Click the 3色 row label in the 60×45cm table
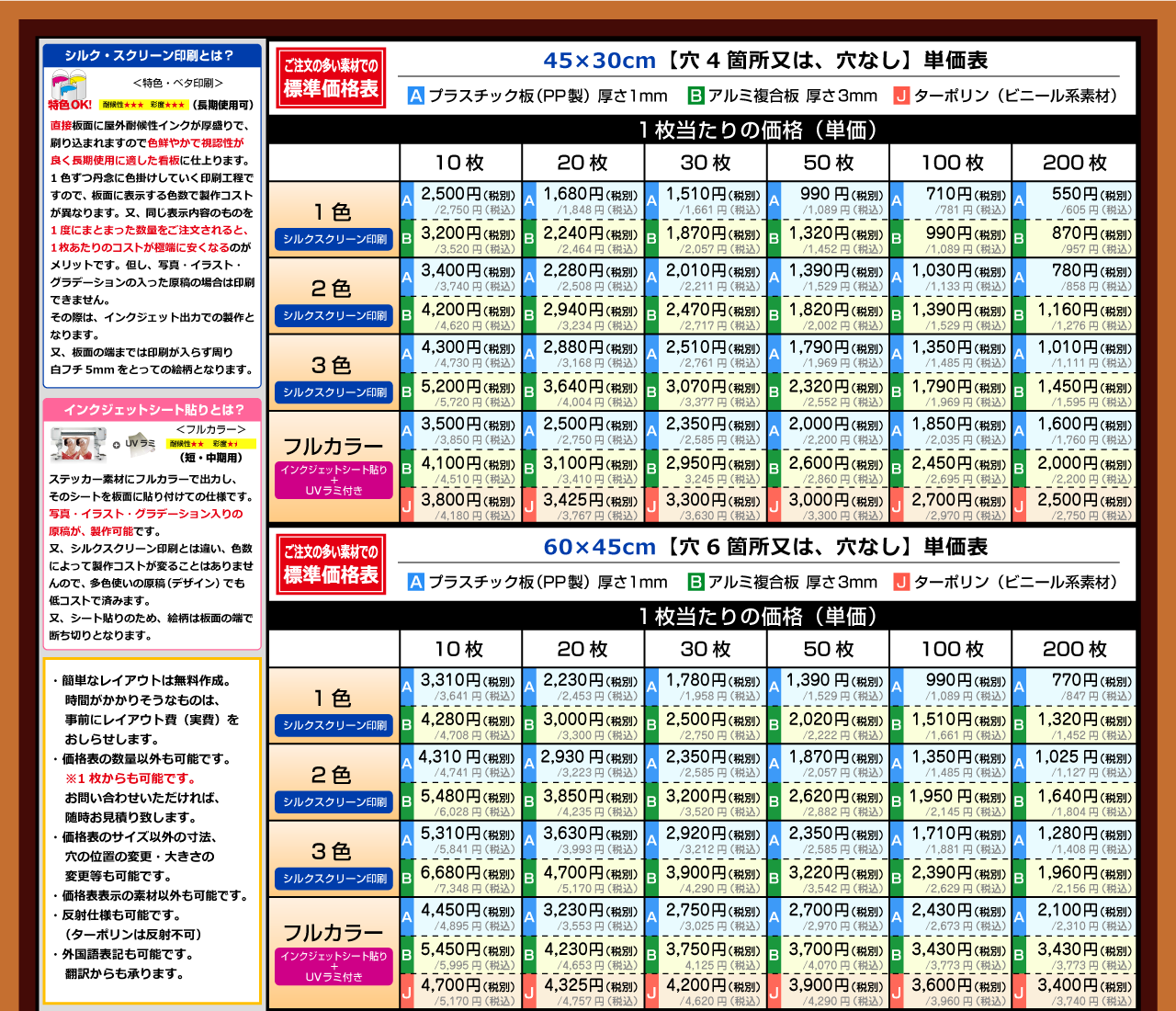The width and height of the screenshot is (1176, 1011). click(x=331, y=851)
